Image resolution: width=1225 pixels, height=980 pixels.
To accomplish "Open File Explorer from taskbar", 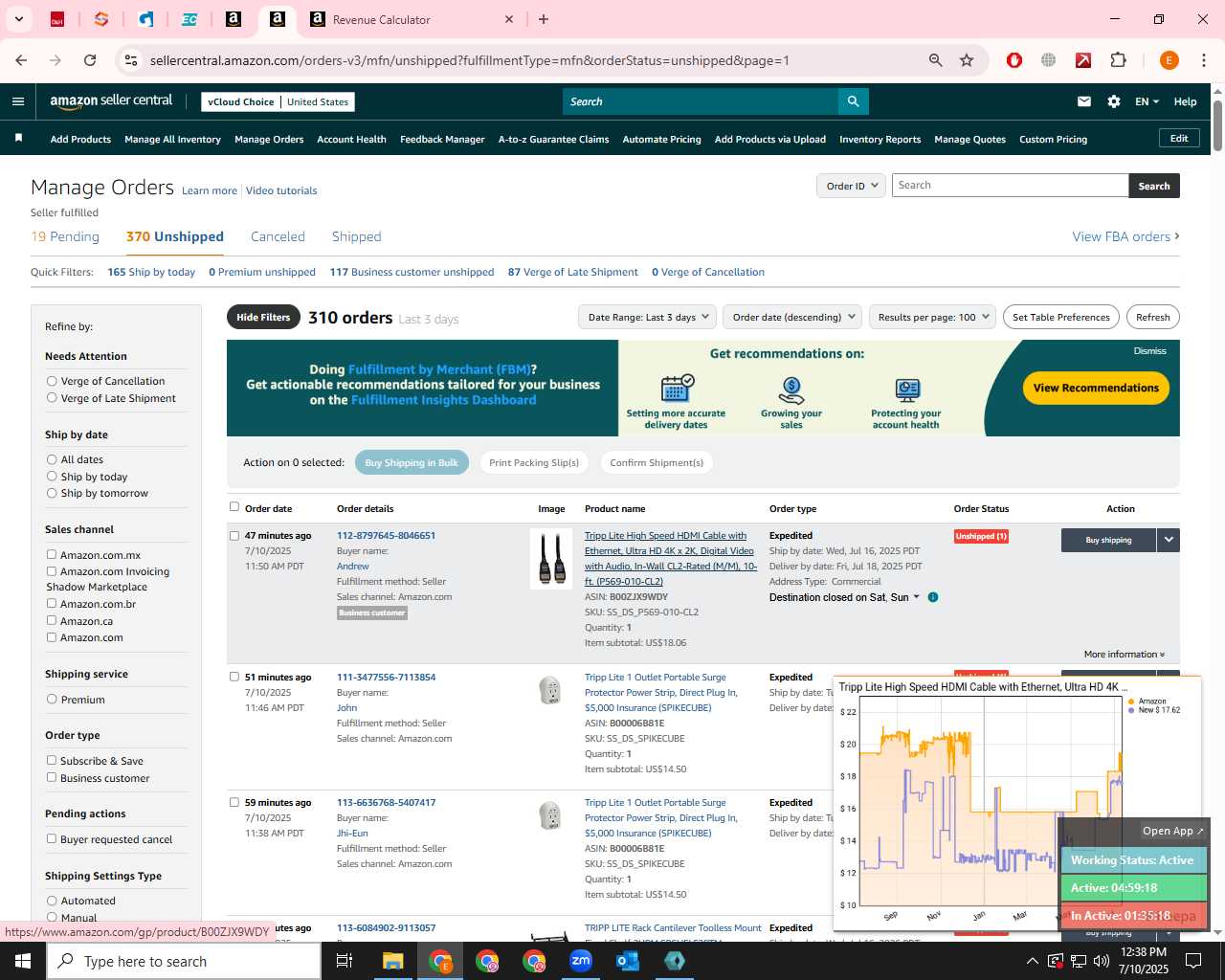I will coord(393,961).
